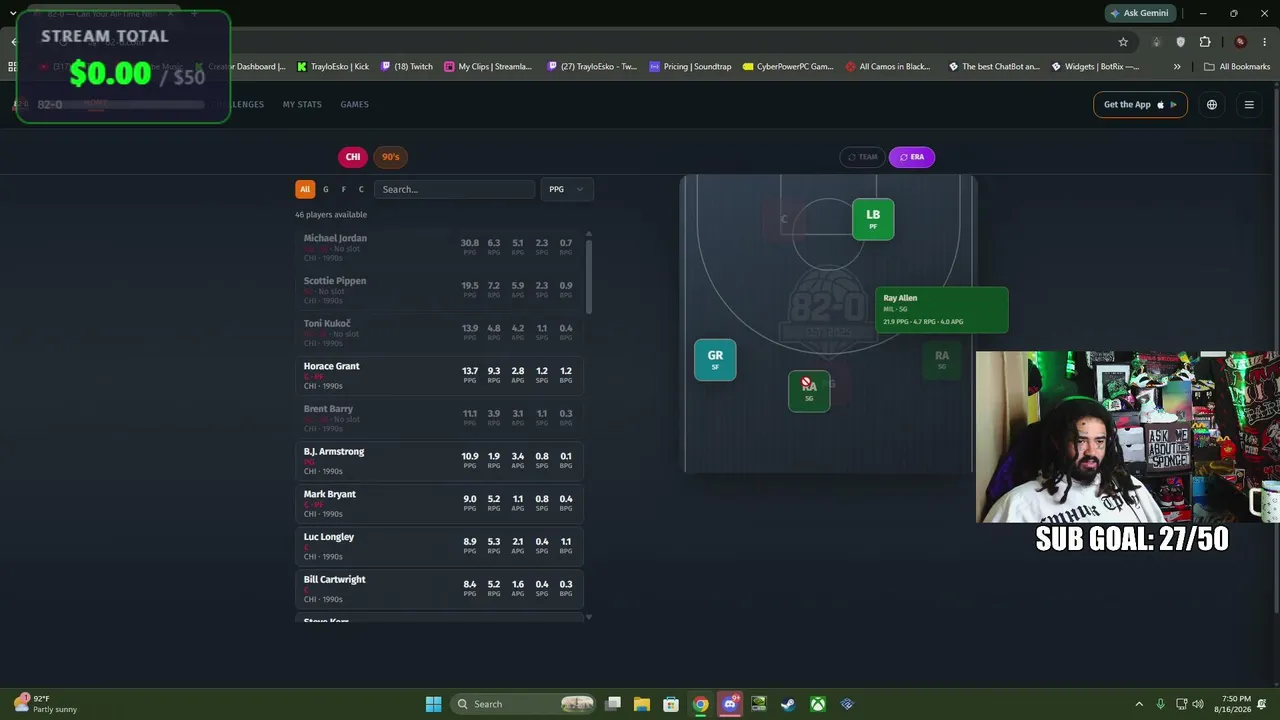Click the Scottie Pippen row
Image resolution: width=1280 pixels, height=720 pixels.
439,291
